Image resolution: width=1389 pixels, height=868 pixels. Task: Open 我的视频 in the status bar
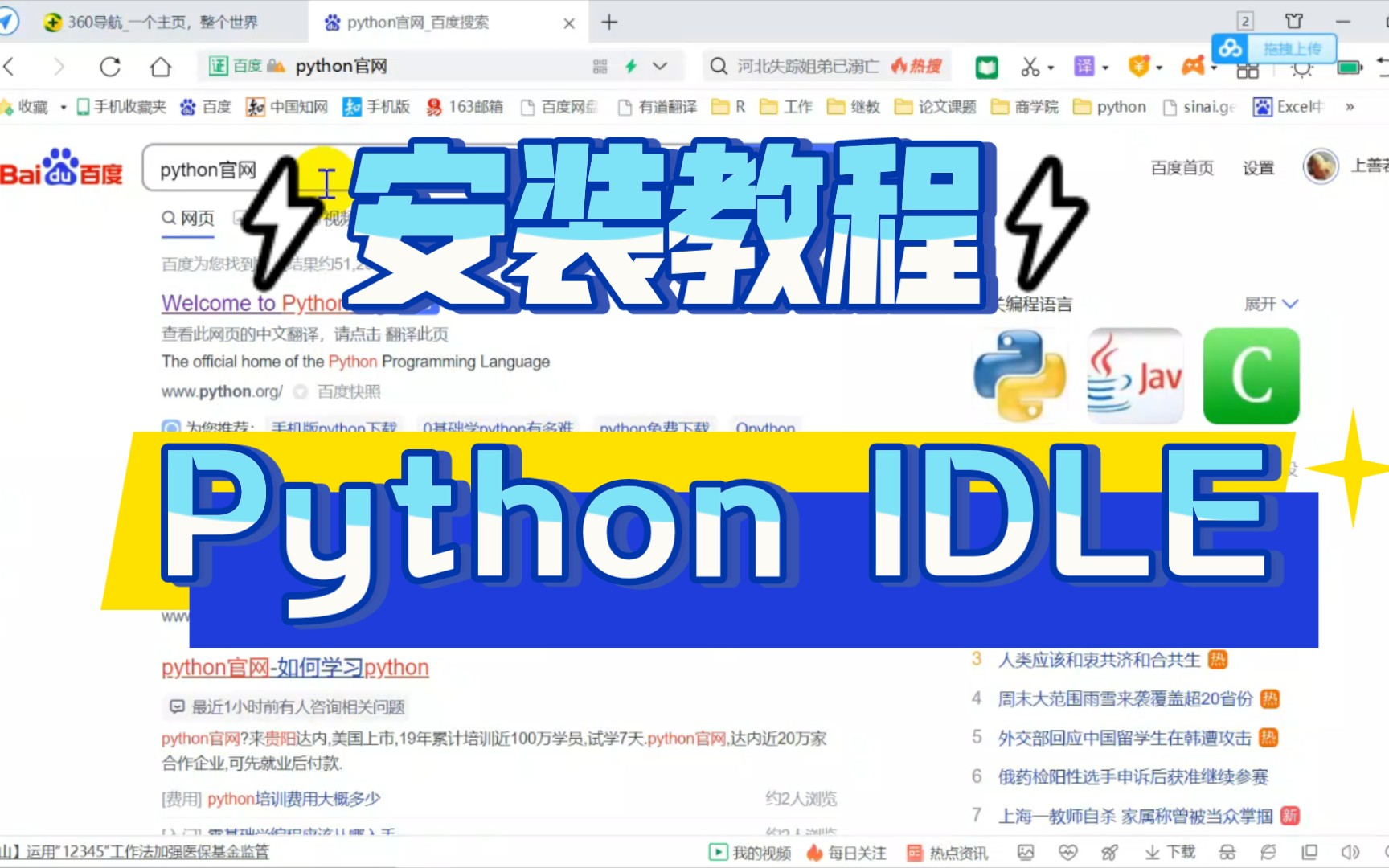point(749,853)
